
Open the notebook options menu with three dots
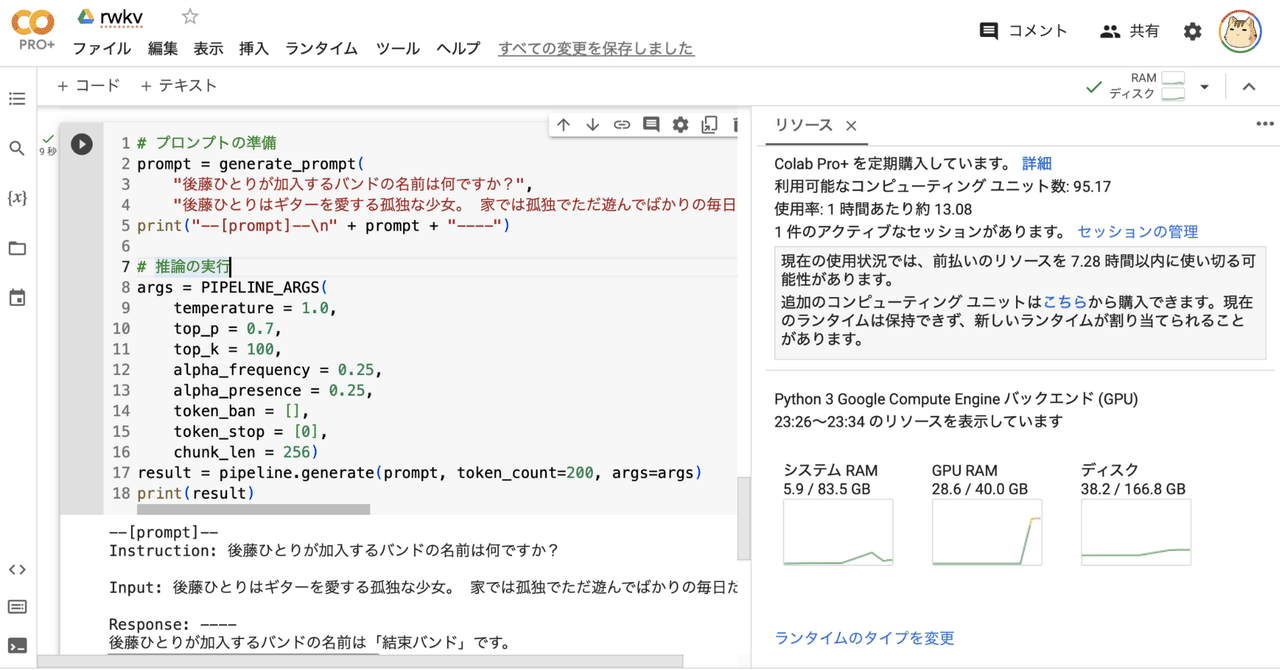tap(1264, 123)
